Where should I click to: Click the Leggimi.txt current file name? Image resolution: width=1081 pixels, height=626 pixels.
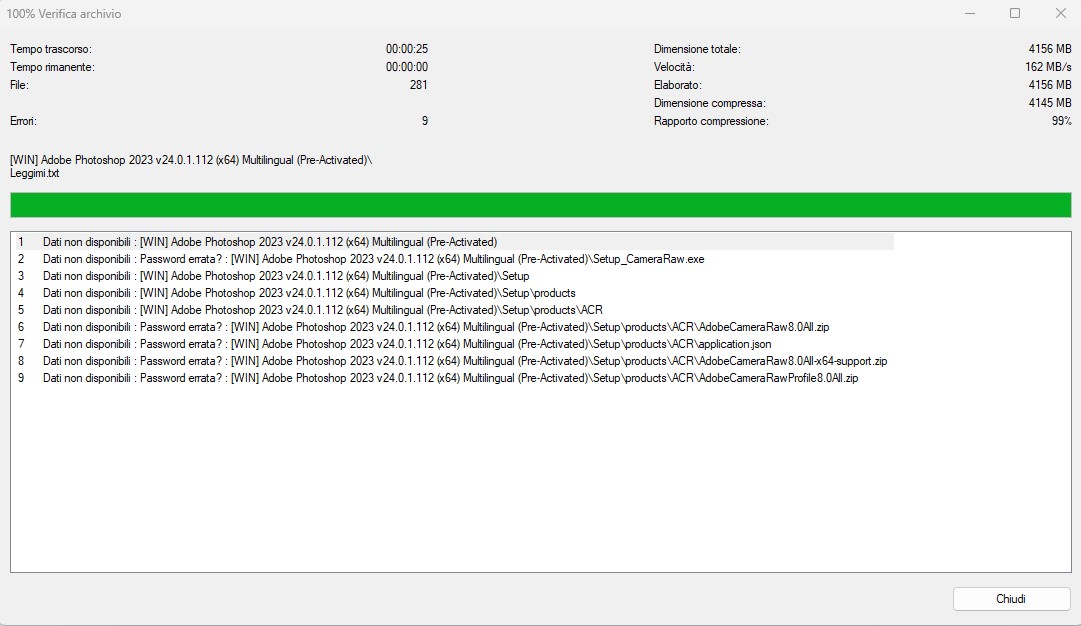[34, 174]
